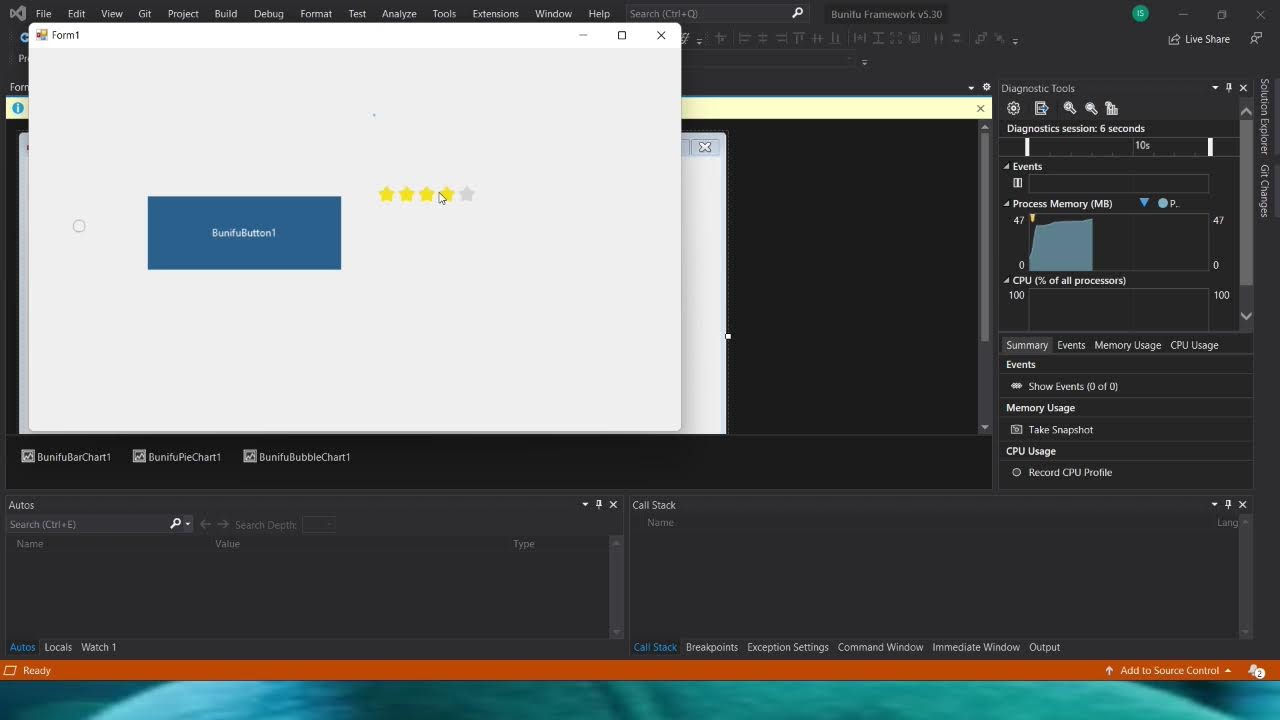Click the third rating star in Form1
The height and width of the screenshot is (720, 1280).
tap(426, 194)
